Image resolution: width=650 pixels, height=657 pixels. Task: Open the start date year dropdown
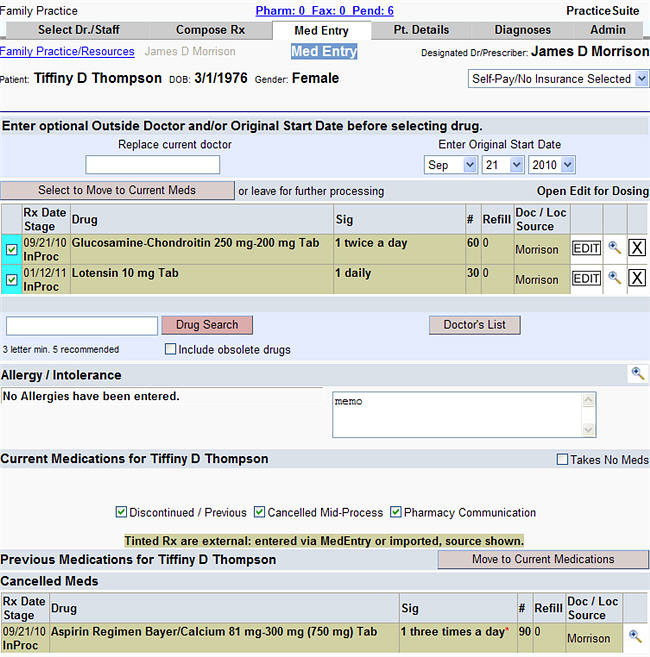552,165
